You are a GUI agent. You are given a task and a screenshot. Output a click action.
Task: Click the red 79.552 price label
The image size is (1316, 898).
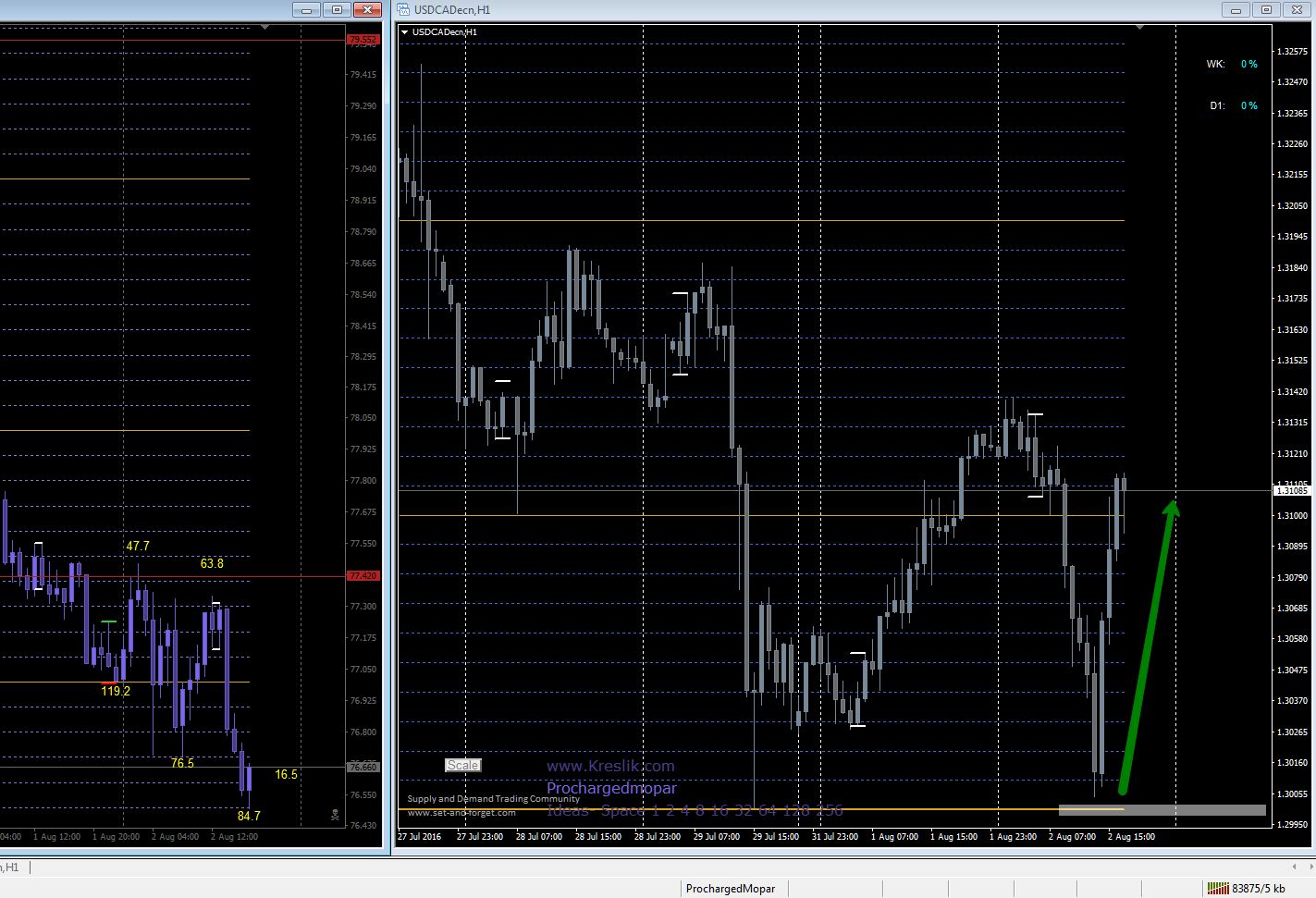click(x=363, y=40)
